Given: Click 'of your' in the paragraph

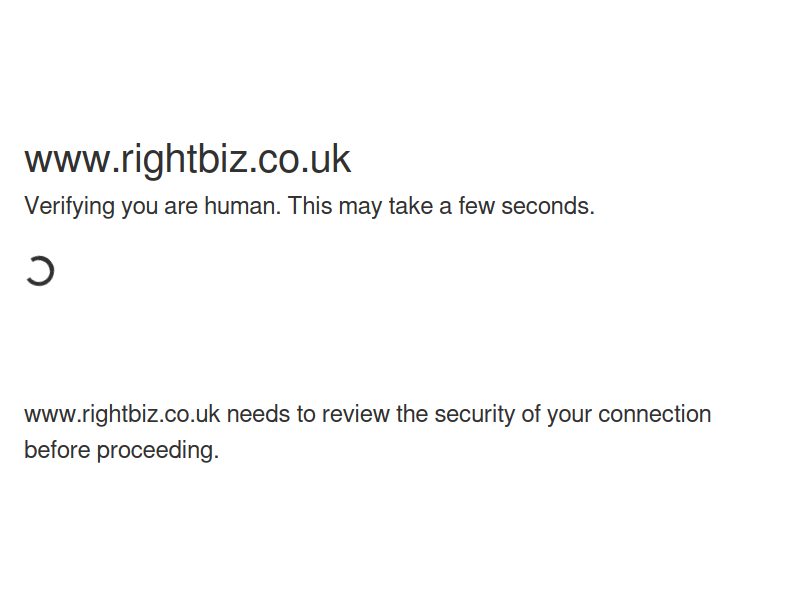Looking at the screenshot, I should click(x=556, y=414).
